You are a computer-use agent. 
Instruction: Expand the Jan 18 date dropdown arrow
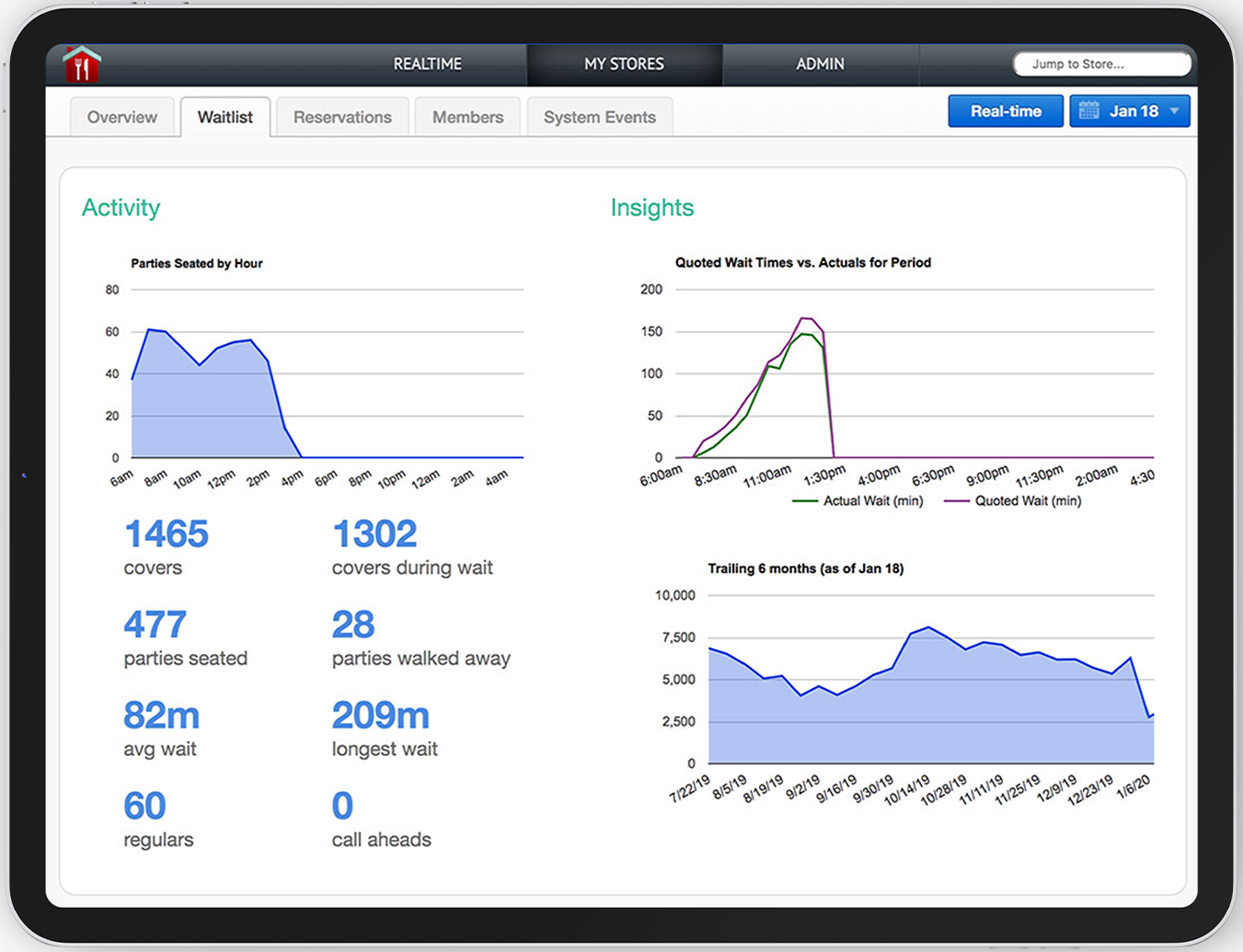click(x=1174, y=111)
